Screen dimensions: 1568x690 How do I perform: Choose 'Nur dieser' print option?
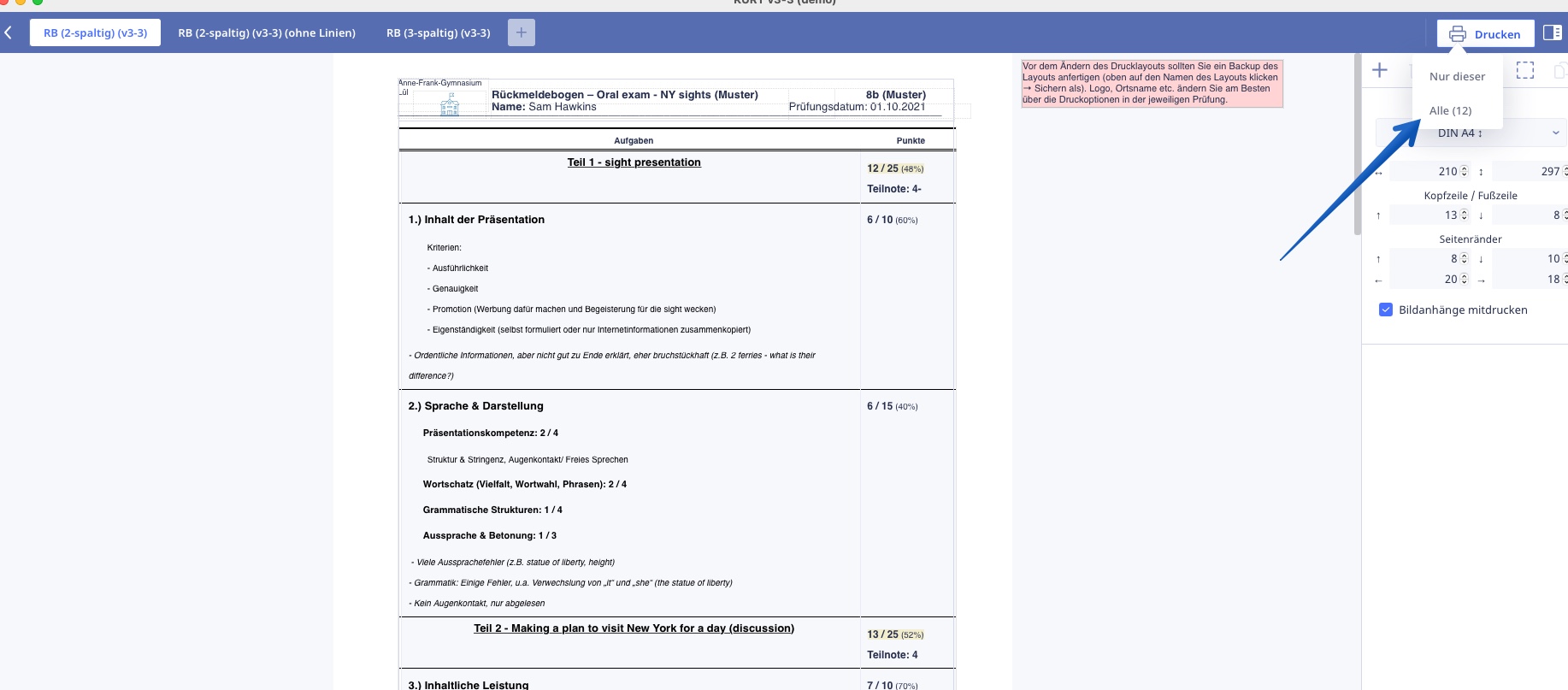point(1457,76)
